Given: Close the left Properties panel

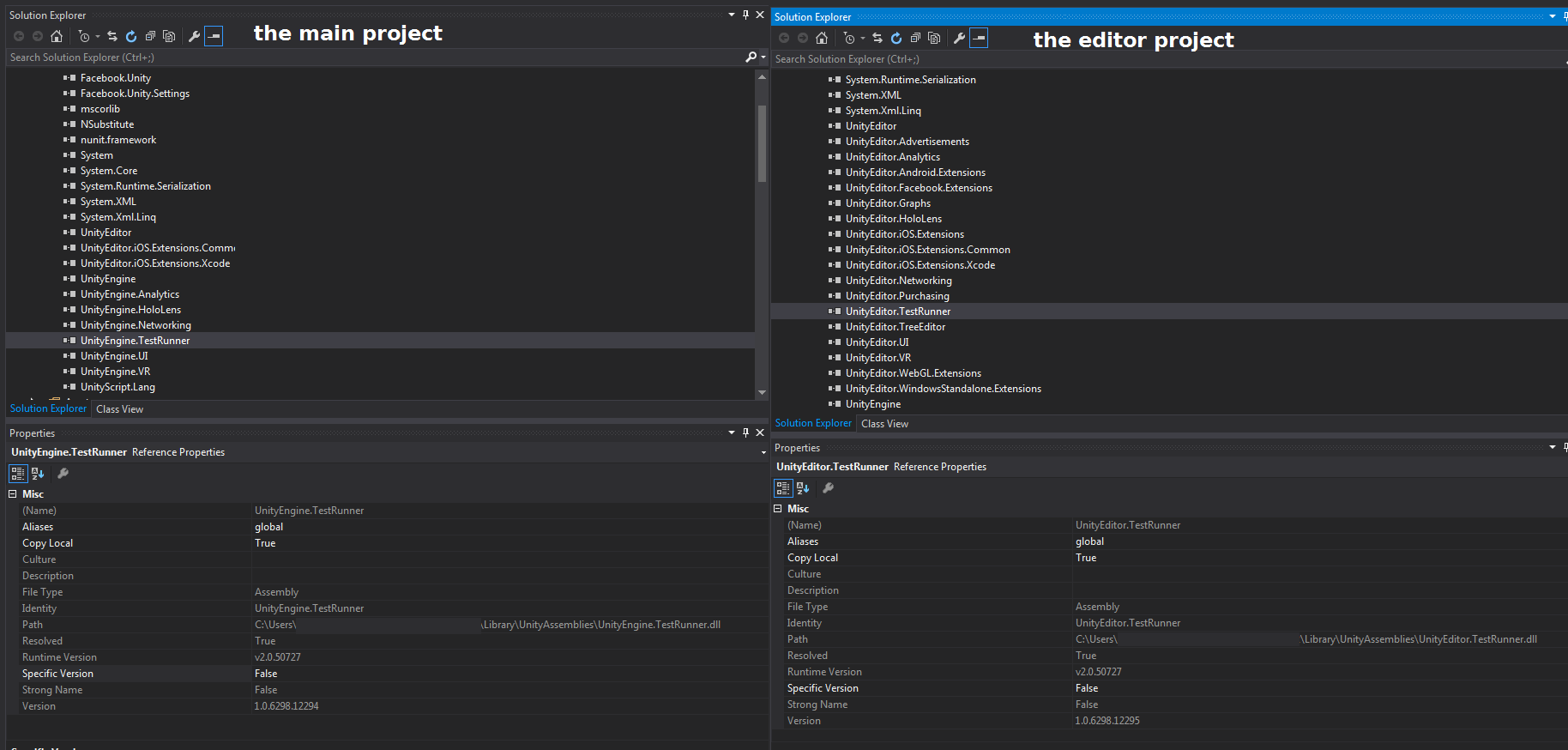Looking at the screenshot, I should tap(760, 432).
